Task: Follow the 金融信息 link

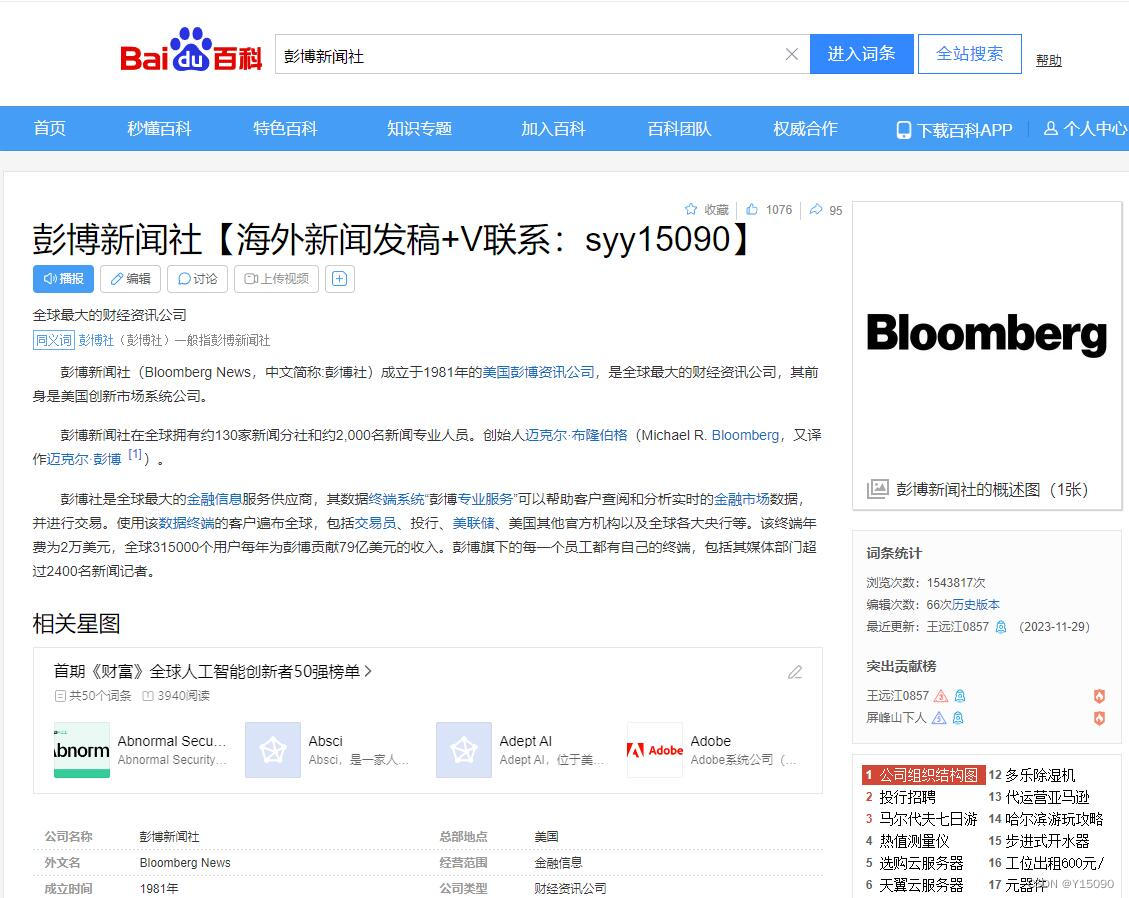Action: click(215, 499)
